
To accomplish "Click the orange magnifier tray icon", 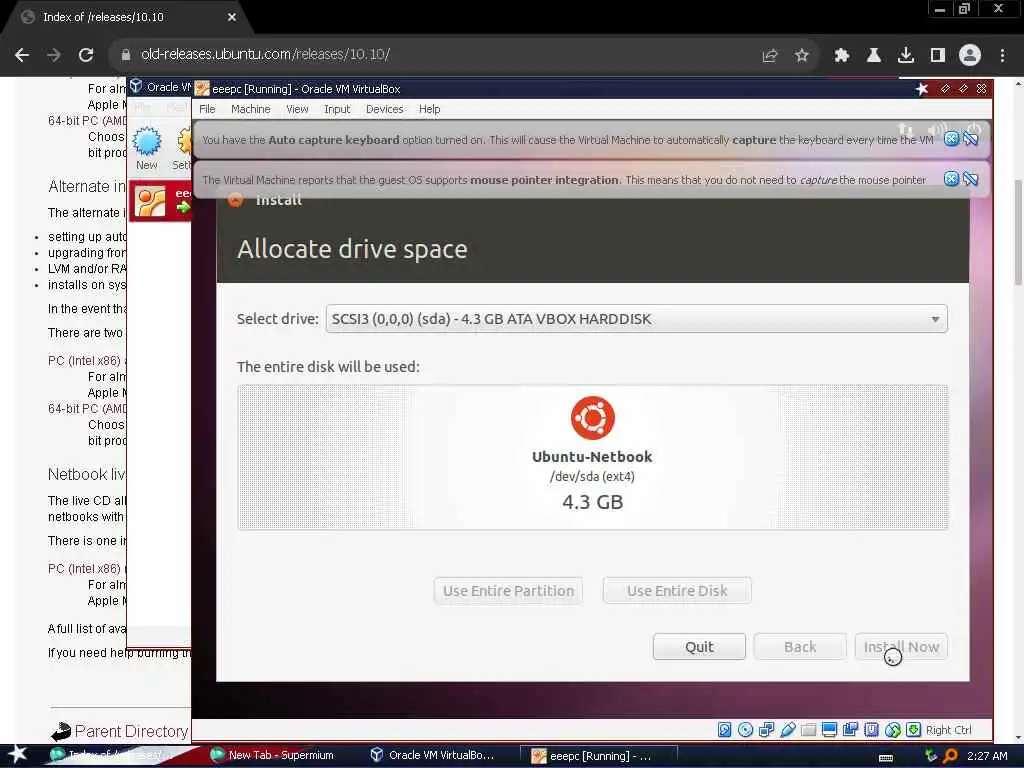I will [950, 756].
